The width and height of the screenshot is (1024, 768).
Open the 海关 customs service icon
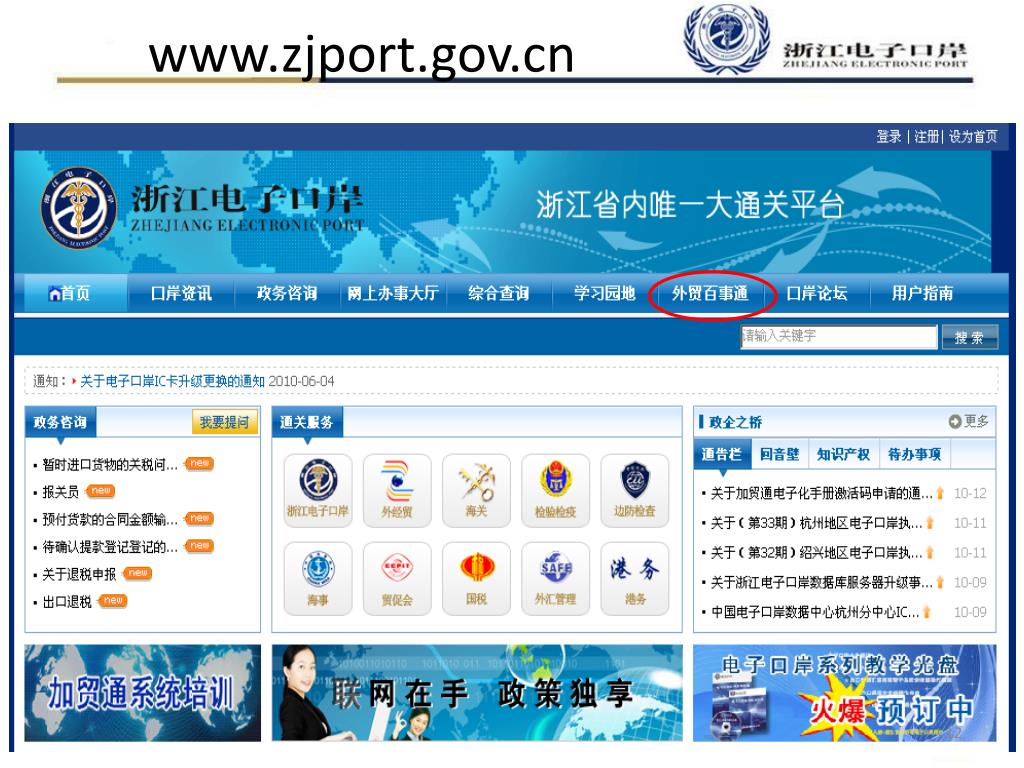pos(476,490)
